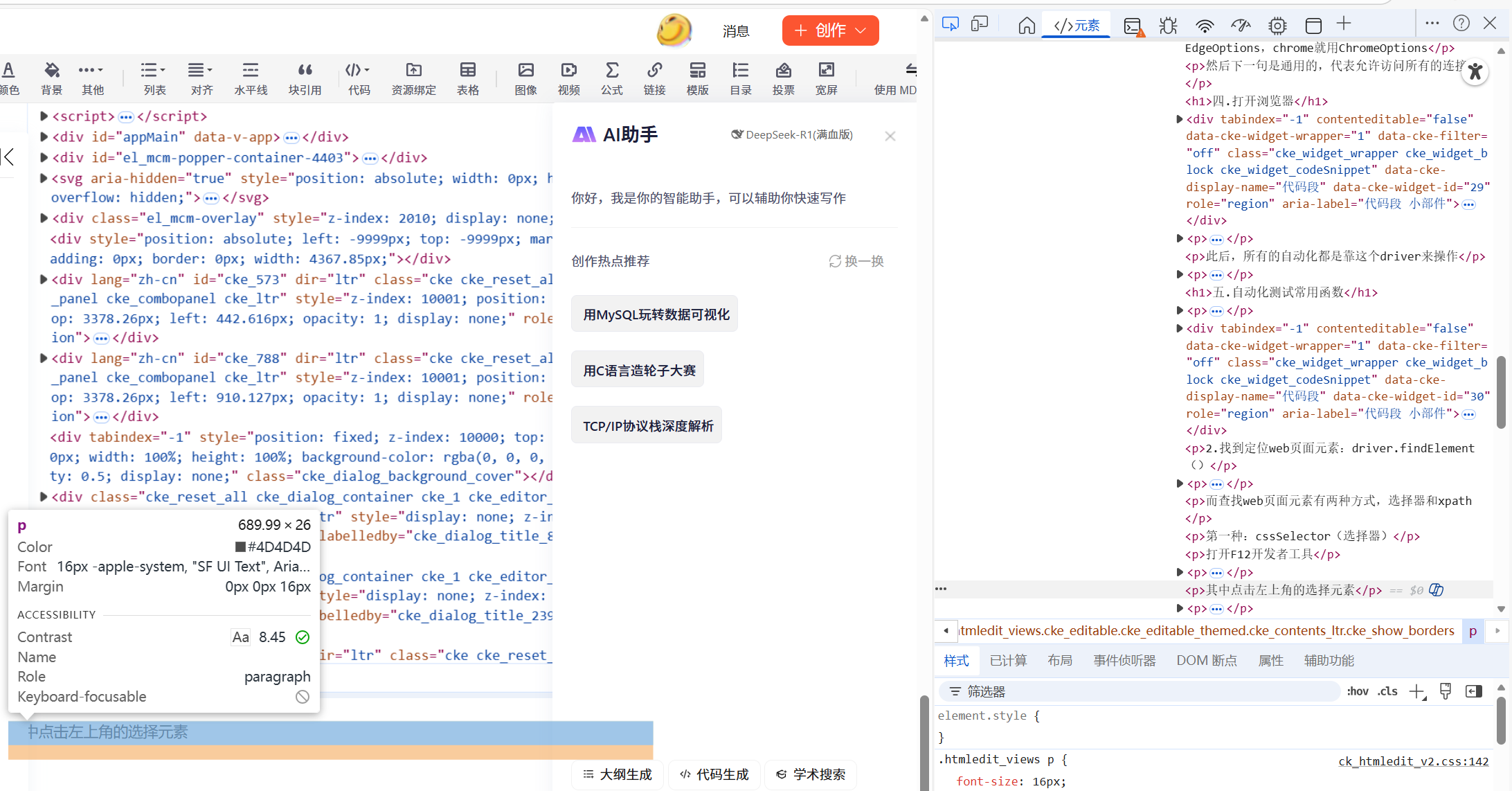1512x791 pixels.
Task: Open the 事件侦听器 tab
Action: (1124, 661)
